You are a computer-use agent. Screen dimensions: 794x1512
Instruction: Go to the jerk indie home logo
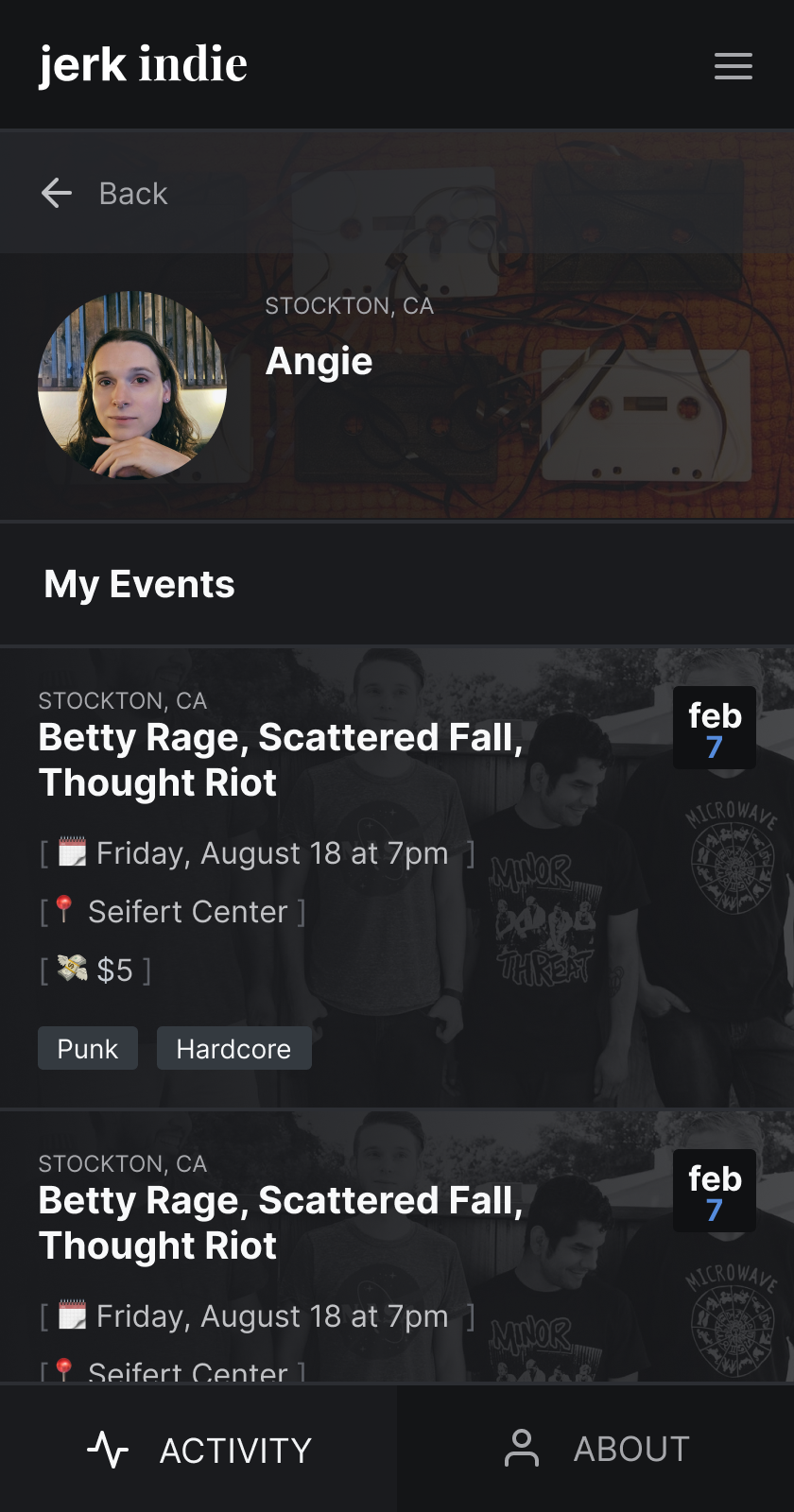click(x=143, y=64)
